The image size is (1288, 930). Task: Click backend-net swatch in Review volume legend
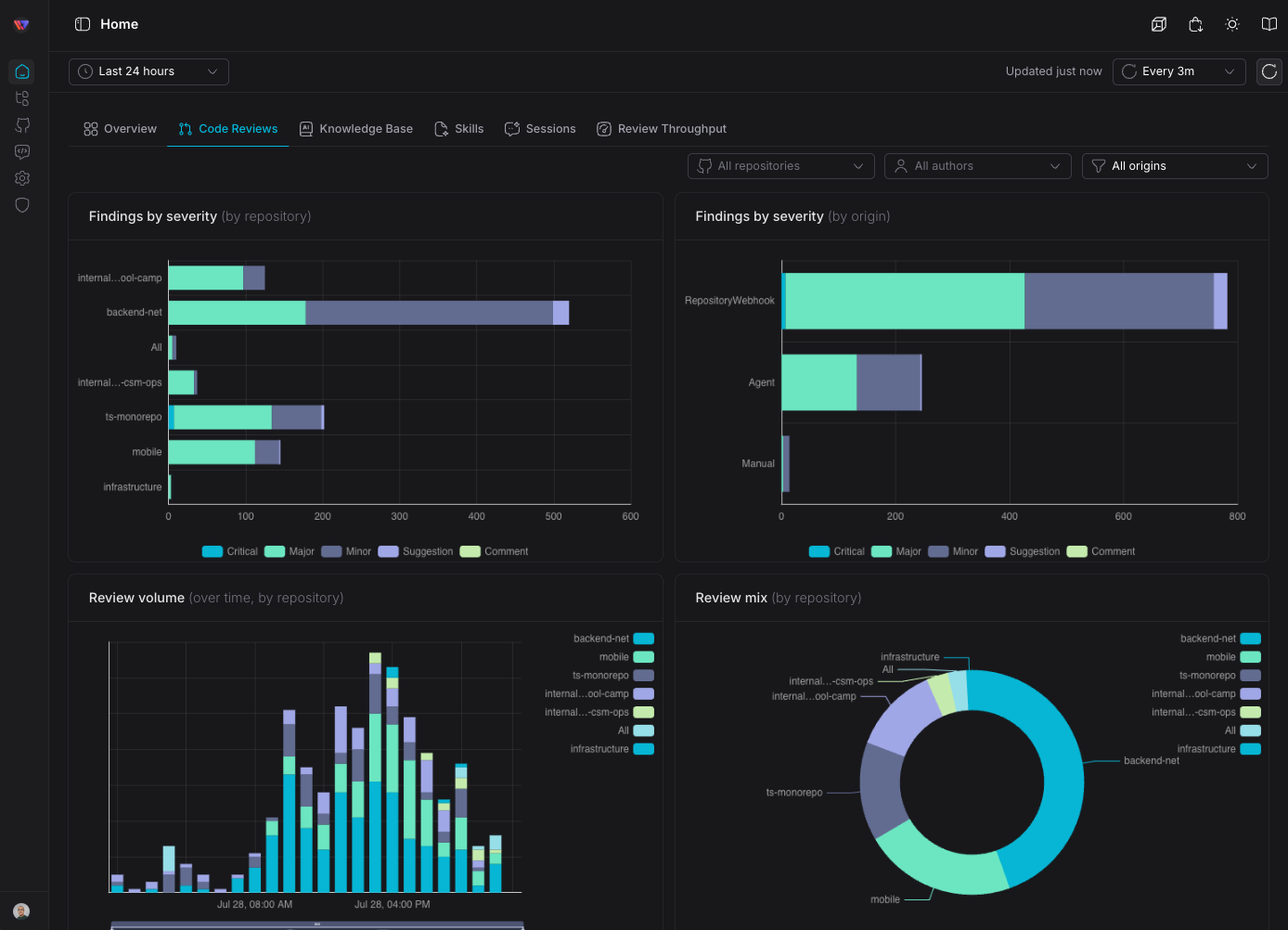pyautogui.click(x=644, y=639)
